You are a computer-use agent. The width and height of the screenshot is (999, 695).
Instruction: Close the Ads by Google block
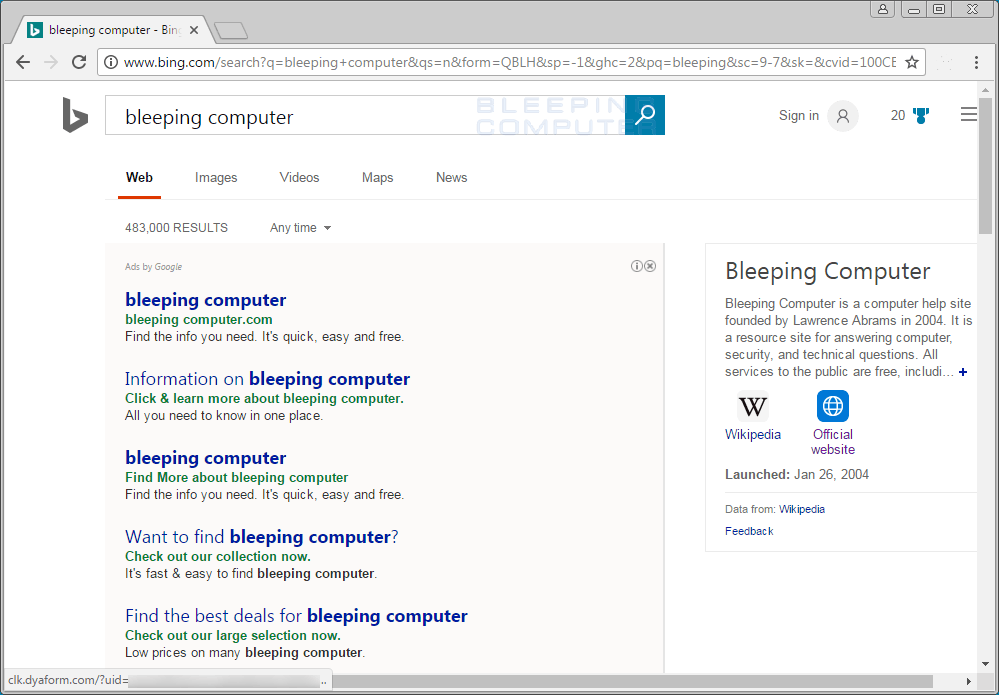650,266
